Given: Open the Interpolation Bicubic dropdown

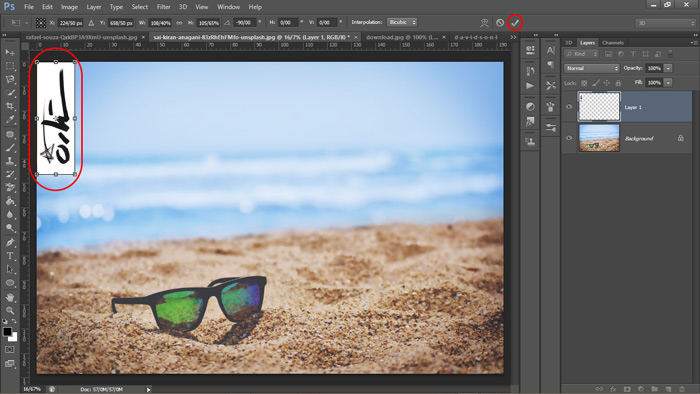Looking at the screenshot, I should point(402,22).
